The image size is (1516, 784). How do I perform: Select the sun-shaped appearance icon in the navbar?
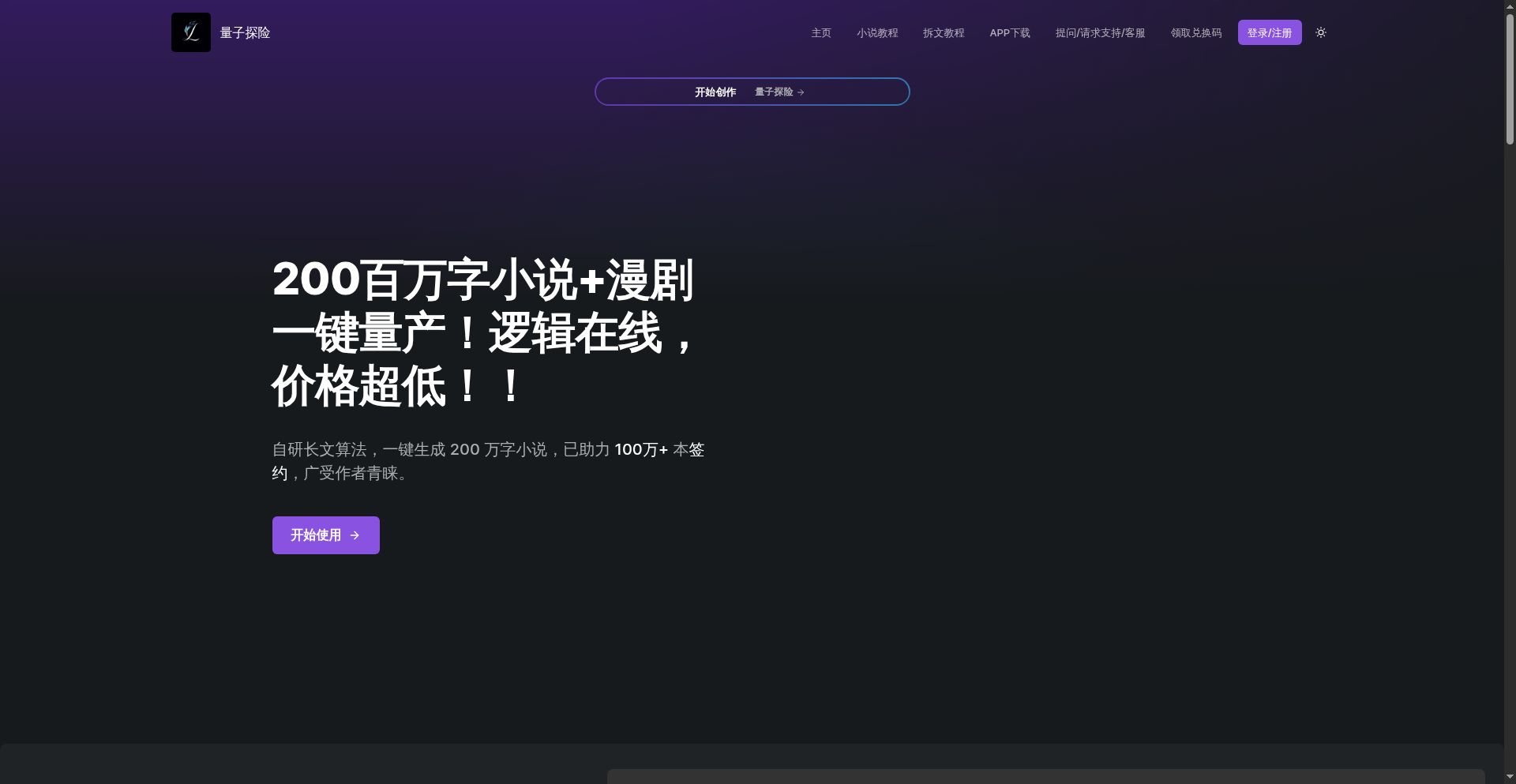[1320, 32]
